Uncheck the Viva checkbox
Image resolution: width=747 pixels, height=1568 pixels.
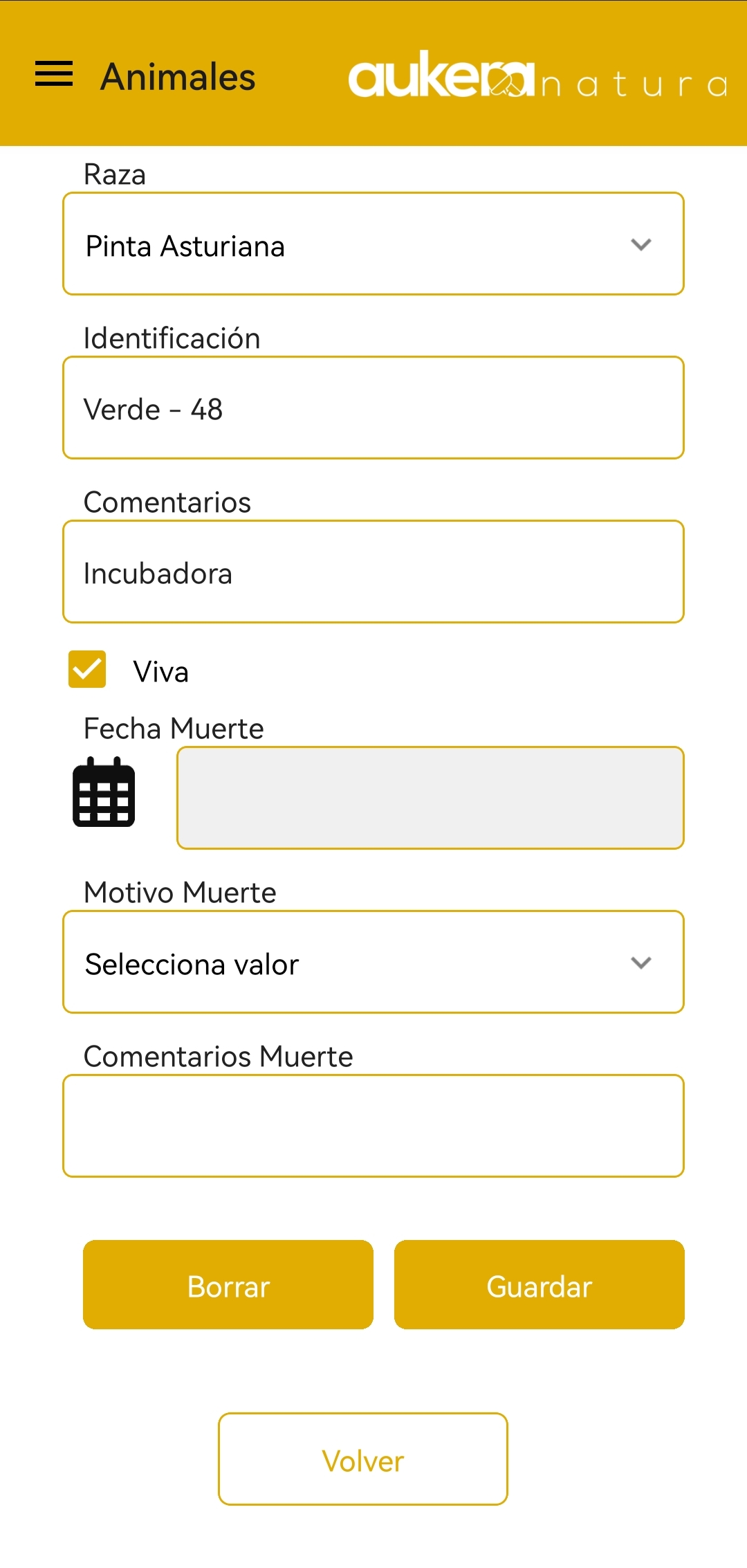pos(87,669)
